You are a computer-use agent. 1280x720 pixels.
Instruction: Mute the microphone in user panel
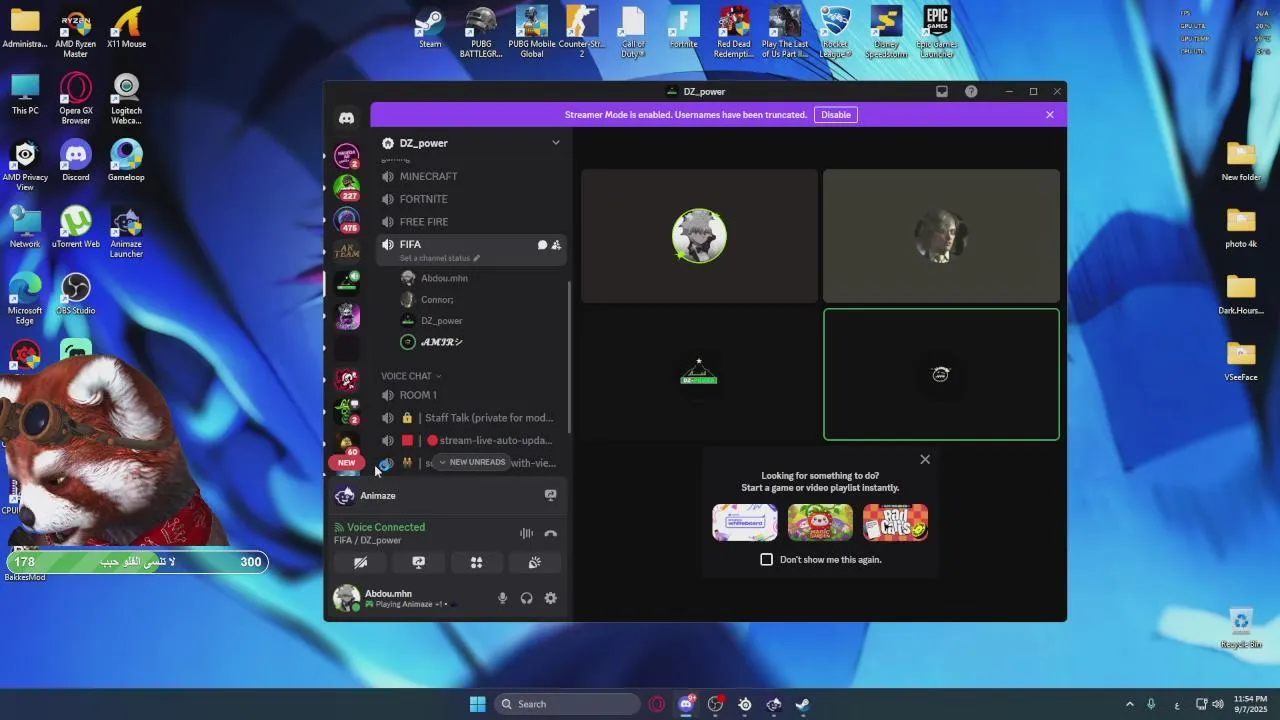coord(503,598)
